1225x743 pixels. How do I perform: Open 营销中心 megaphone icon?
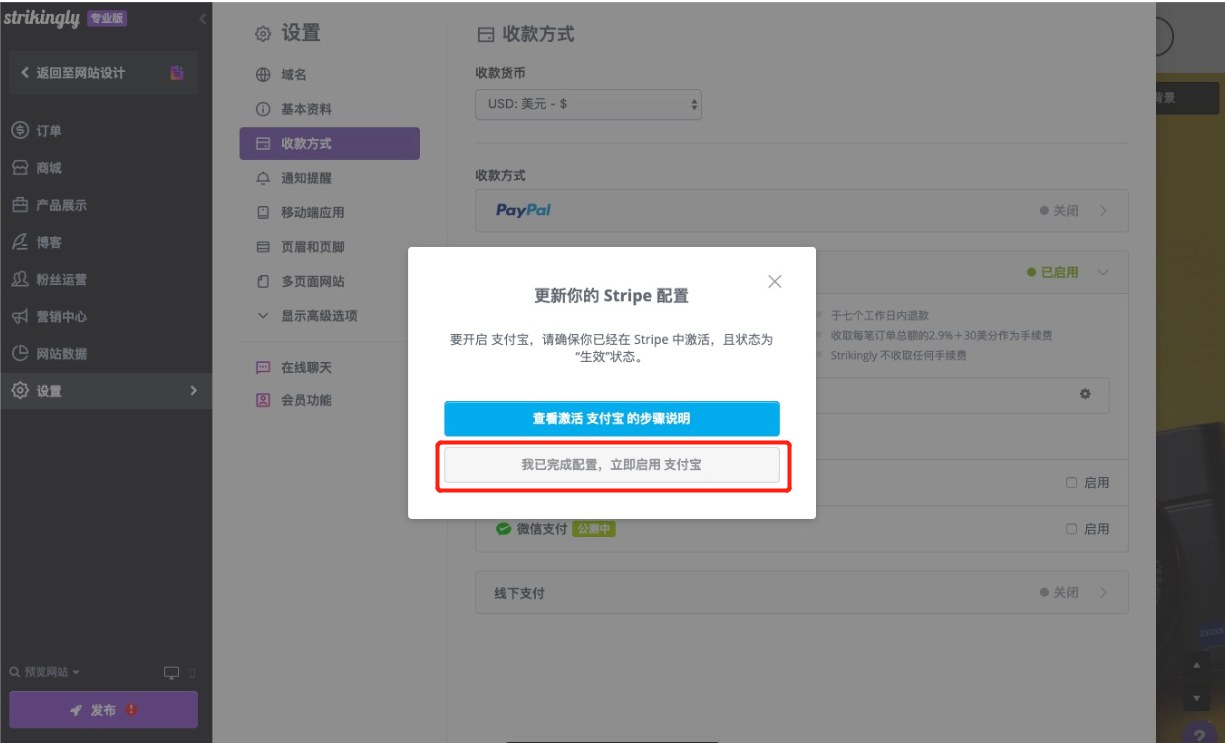pos(19,316)
